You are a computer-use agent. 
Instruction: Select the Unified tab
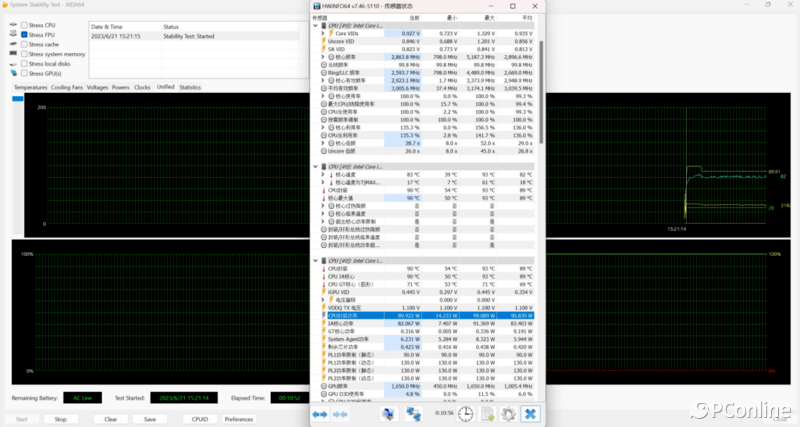165,87
